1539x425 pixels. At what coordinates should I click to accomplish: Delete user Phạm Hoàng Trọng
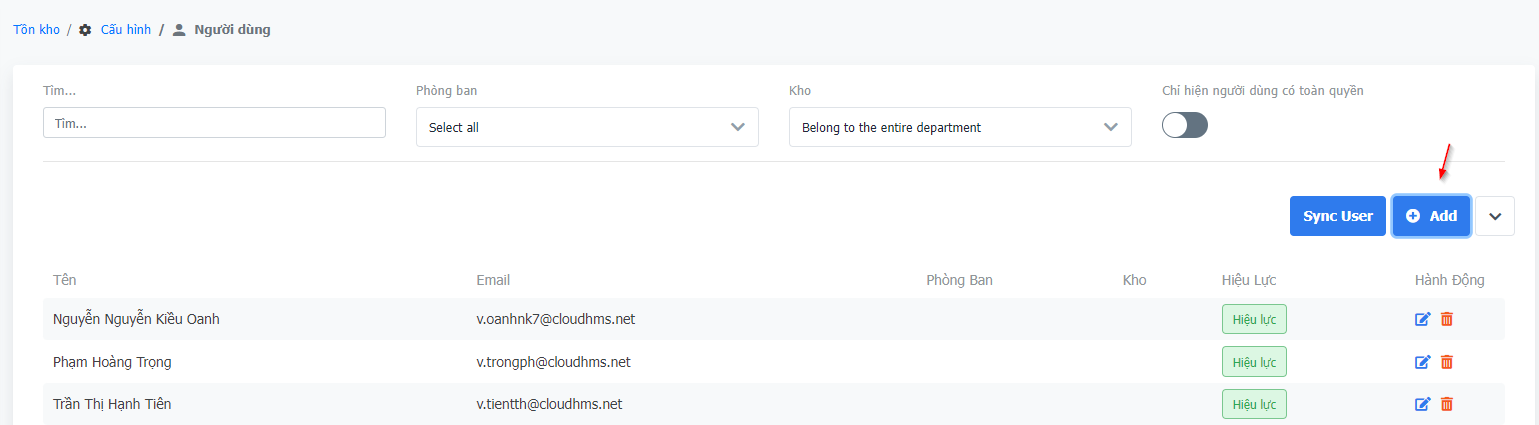click(1447, 362)
